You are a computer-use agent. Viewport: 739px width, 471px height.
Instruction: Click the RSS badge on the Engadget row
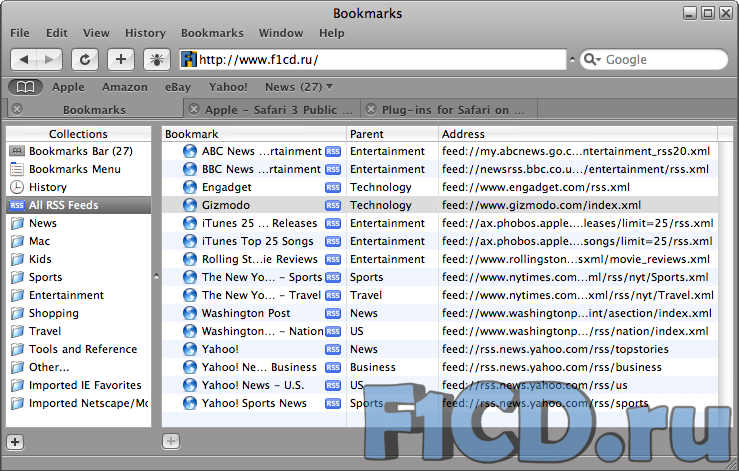[x=333, y=188]
